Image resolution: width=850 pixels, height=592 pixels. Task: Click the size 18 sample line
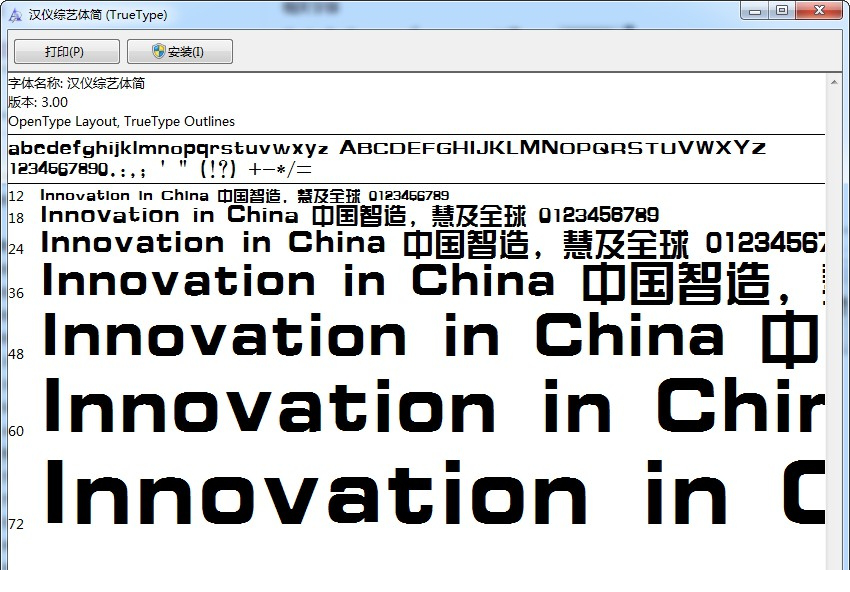pos(350,215)
